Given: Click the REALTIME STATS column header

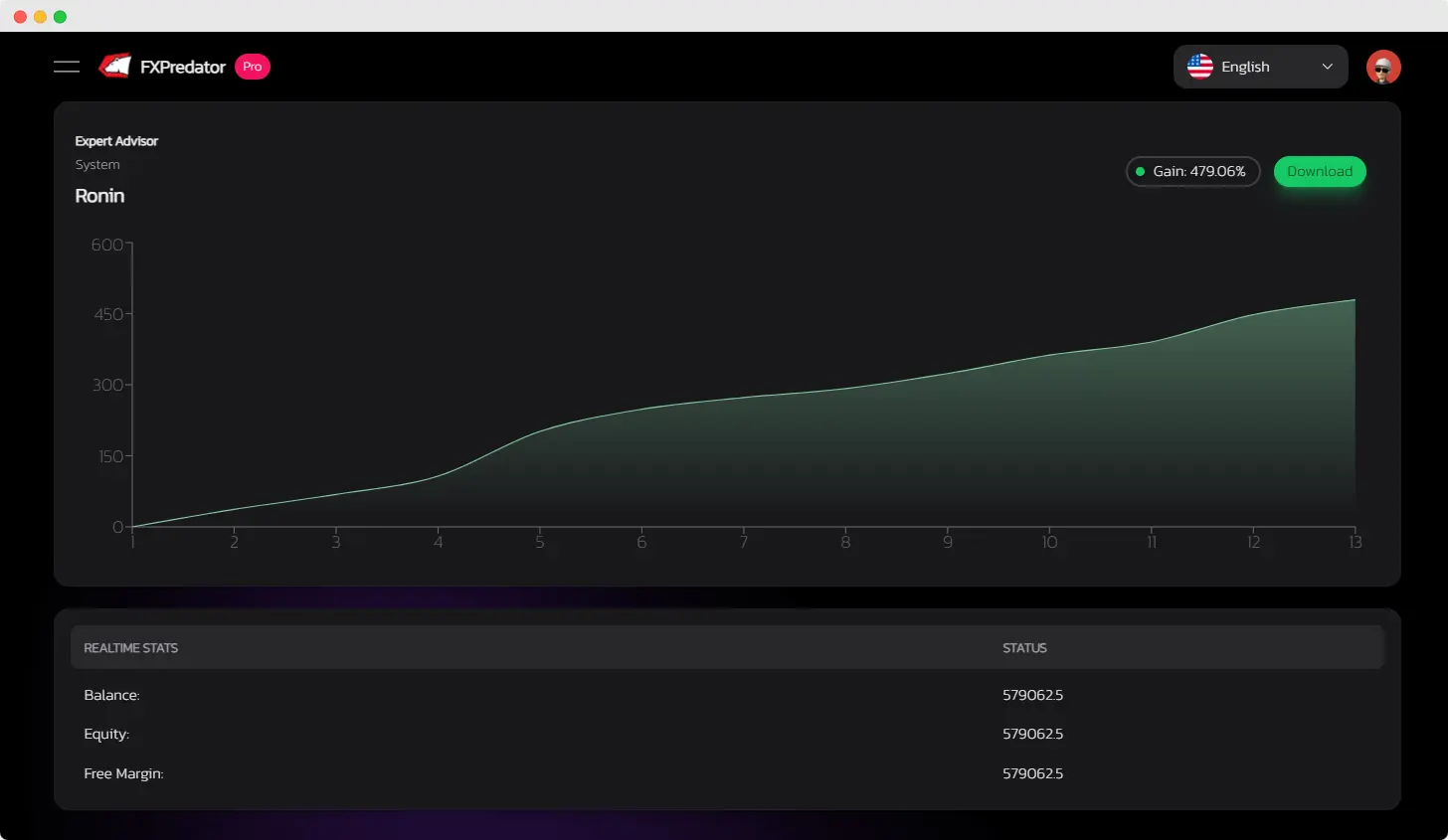Looking at the screenshot, I should (130, 648).
